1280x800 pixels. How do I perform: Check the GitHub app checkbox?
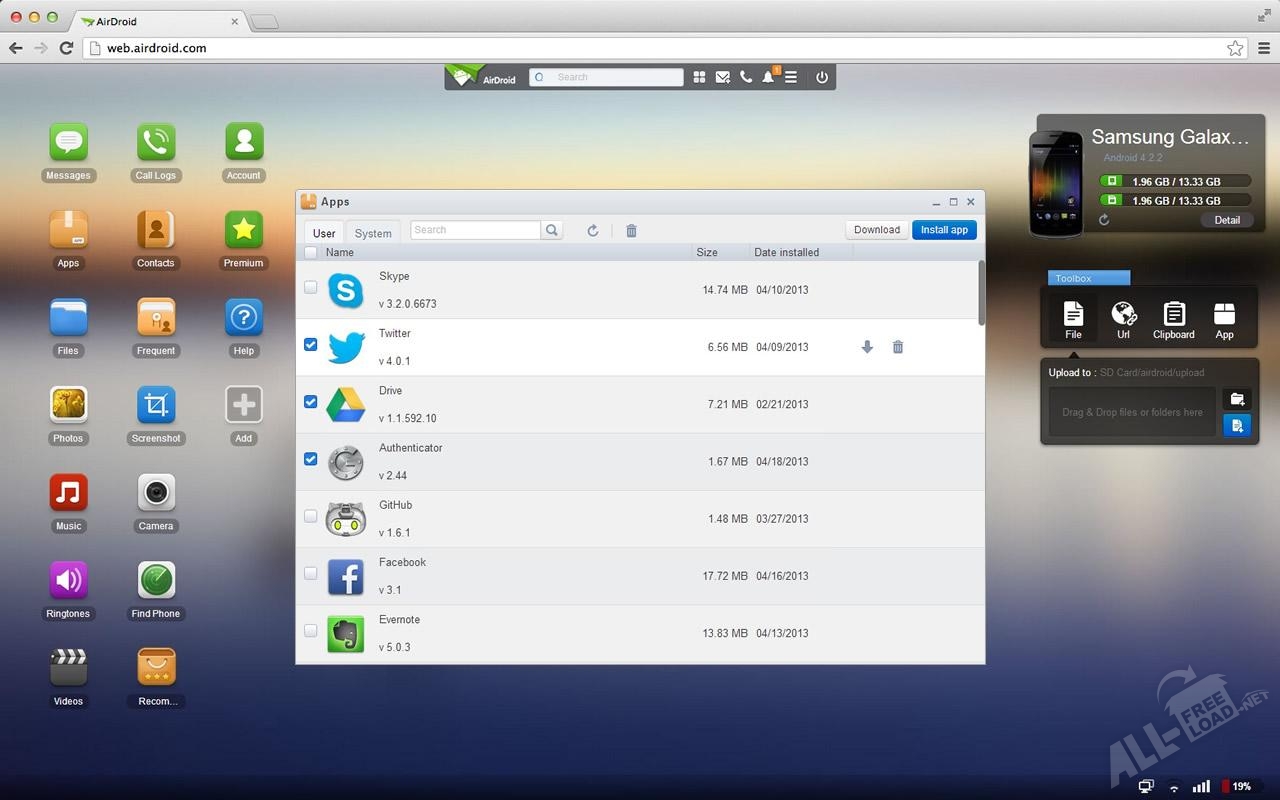(x=310, y=516)
